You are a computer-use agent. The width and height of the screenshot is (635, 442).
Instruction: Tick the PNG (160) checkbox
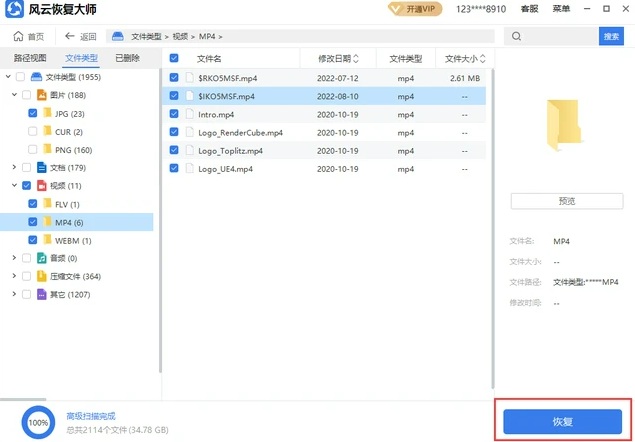pos(33,149)
